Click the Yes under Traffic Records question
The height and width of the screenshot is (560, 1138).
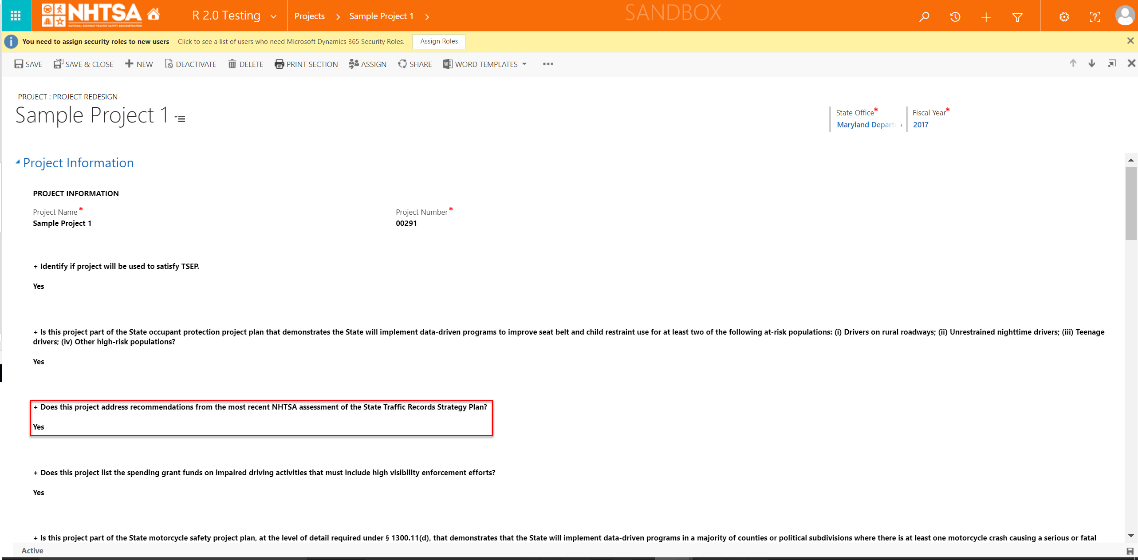click(x=38, y=427)
